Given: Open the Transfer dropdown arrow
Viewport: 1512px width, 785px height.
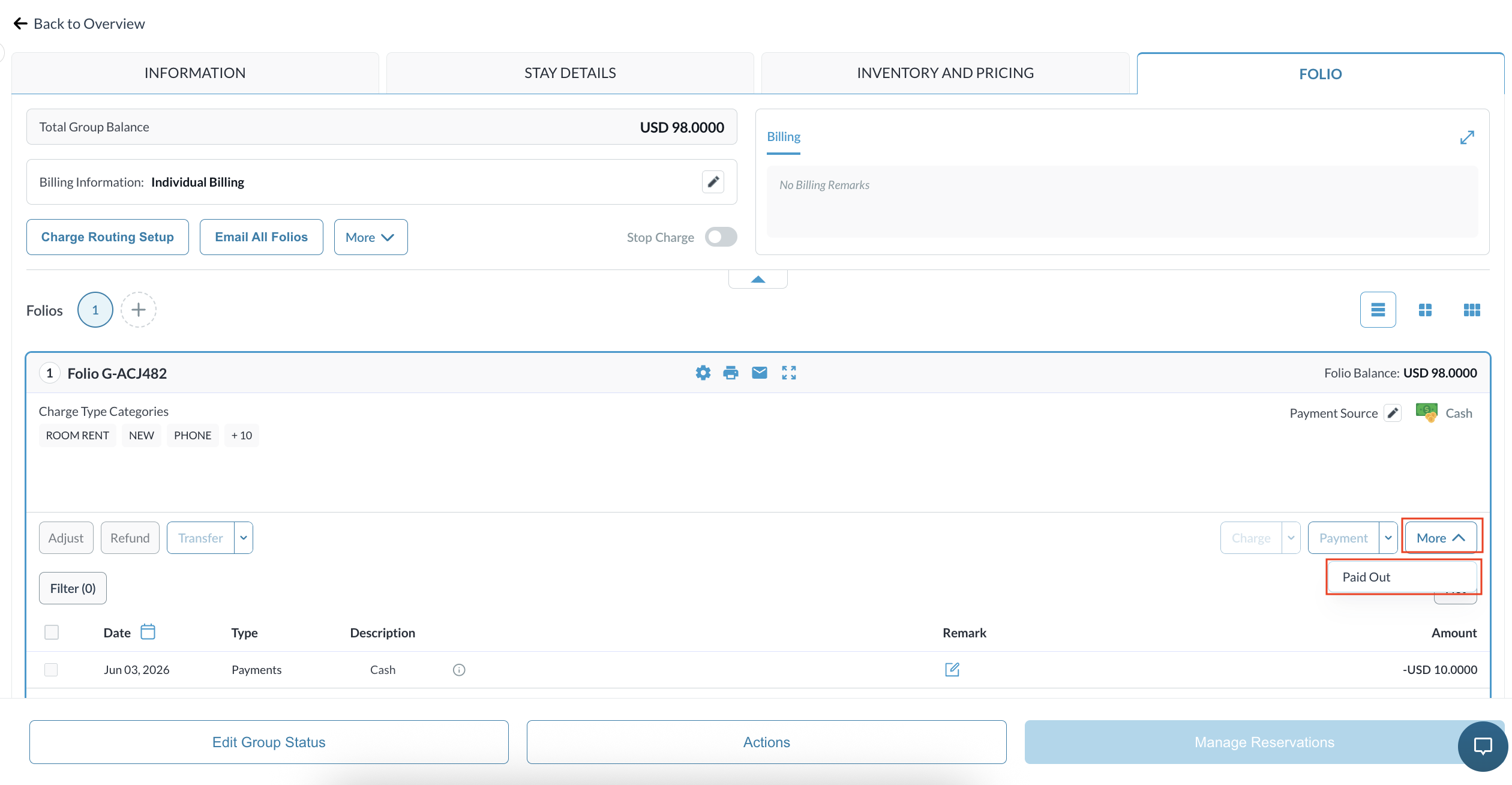Looking at the screenshot, I should tap(244, 538).
